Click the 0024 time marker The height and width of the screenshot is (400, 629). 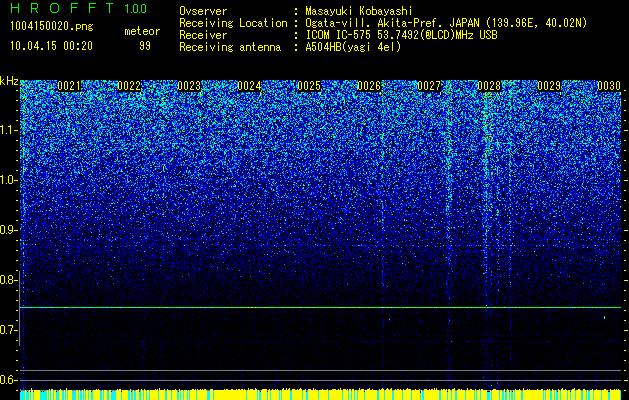(249, 86)
